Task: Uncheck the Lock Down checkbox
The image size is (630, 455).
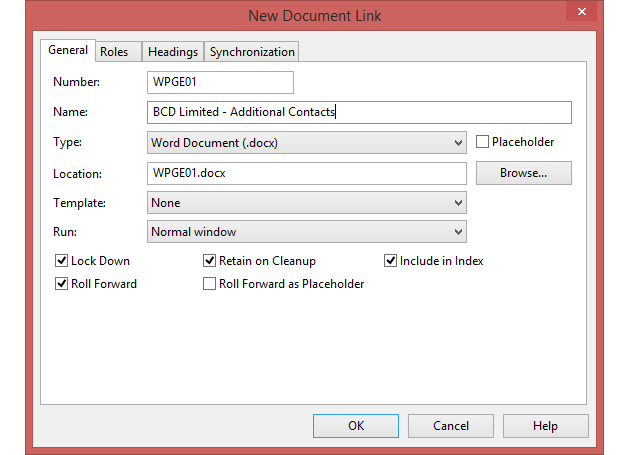Action: 62,261
